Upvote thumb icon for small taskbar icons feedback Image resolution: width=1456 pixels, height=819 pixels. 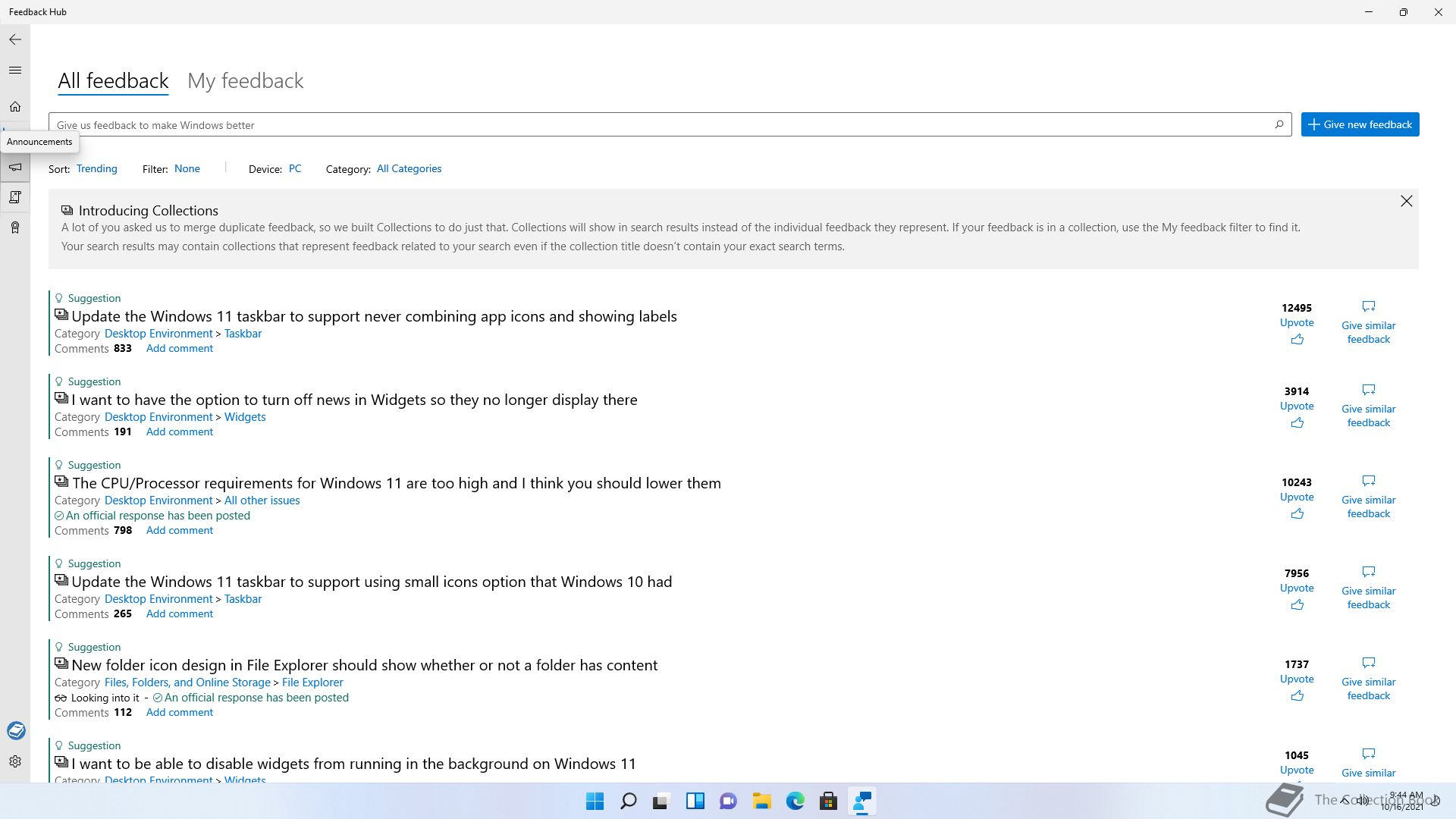click(1298, 604)
